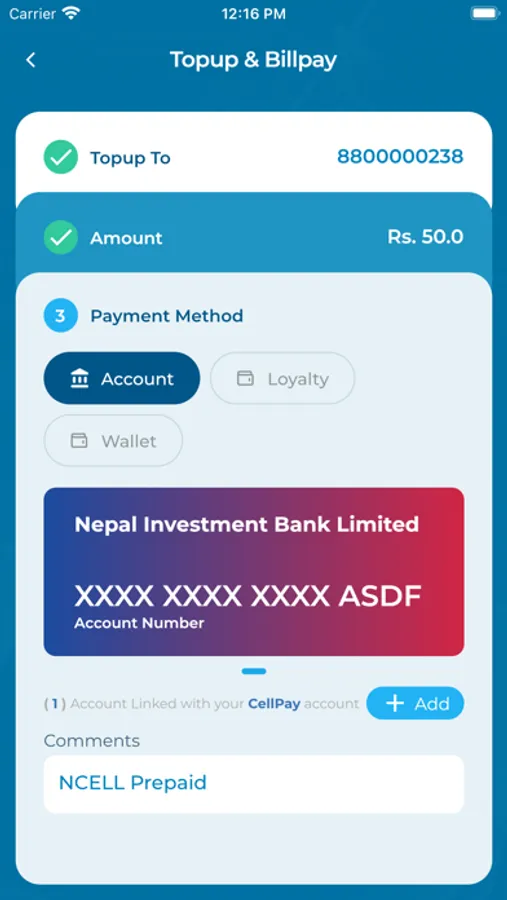Focus the Comments field with NCELL Prepaid
Viewport: 507px width, 900px height.
pyautogui.click(x=254, y=783)
